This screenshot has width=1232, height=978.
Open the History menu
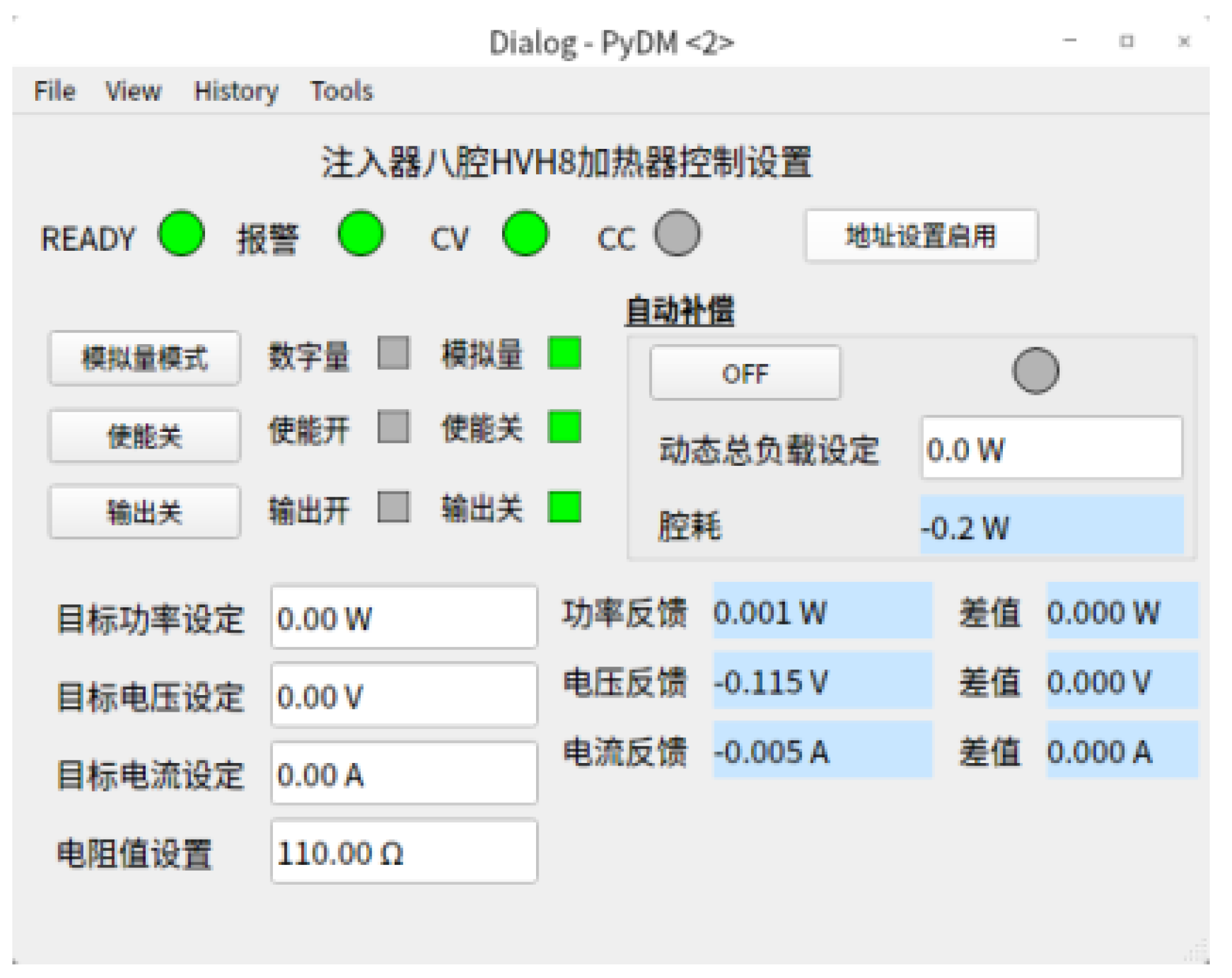coord(236,91)
